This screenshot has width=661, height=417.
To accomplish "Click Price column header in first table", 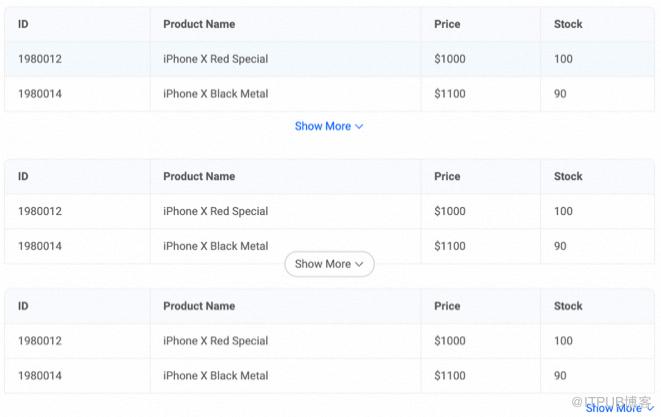I will 447,24.
